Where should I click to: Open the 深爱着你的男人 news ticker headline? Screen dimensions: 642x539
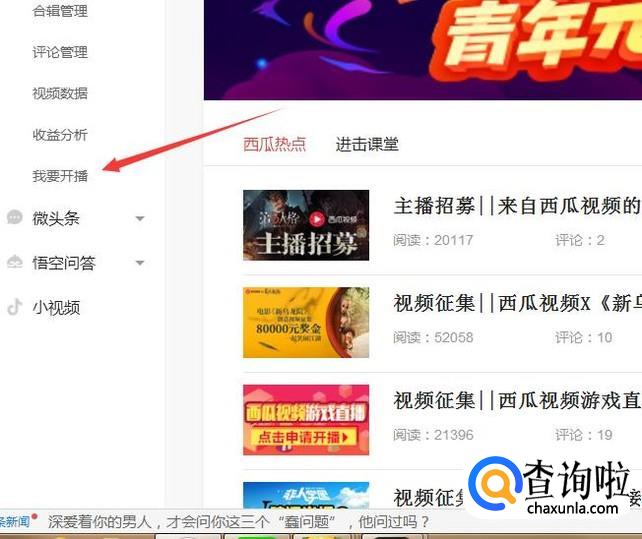pos(238,522)
